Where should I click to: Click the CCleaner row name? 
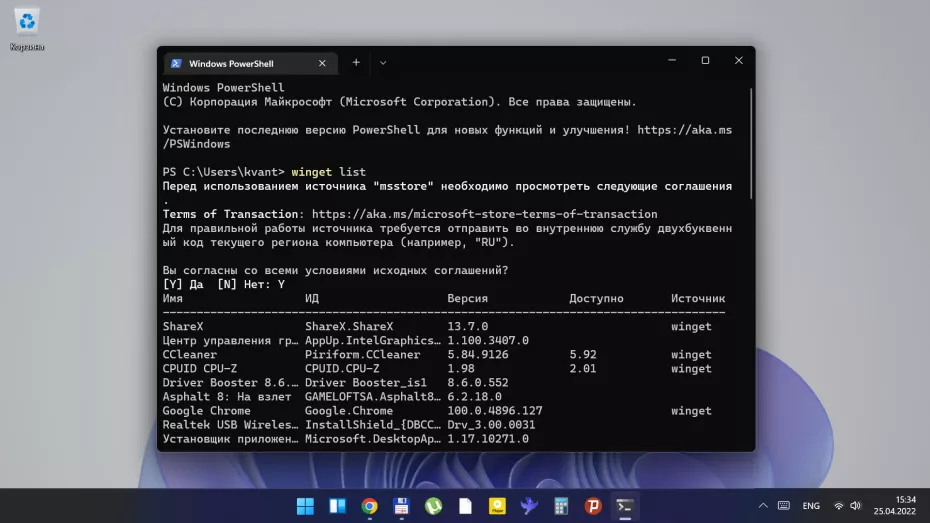190,355
